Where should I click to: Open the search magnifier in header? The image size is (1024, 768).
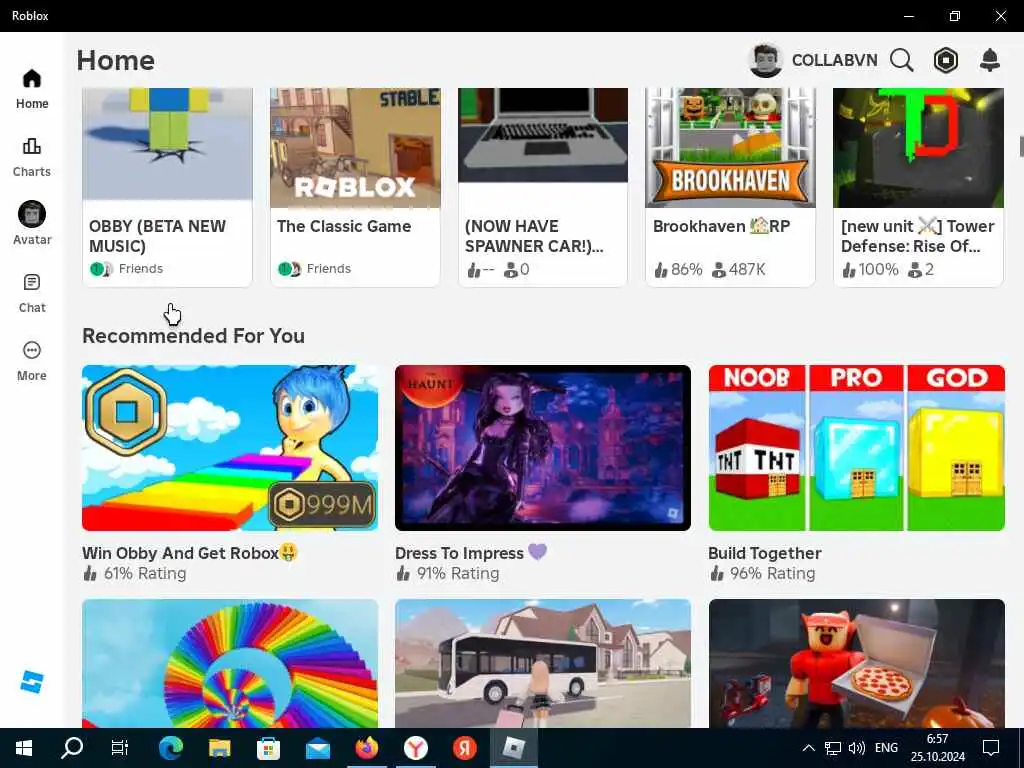902,60
